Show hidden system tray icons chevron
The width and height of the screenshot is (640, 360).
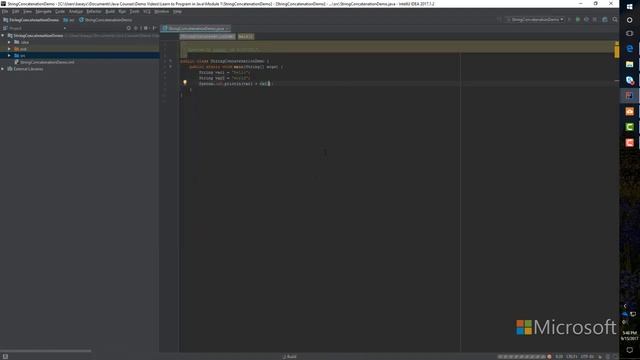tap(625, 306)
